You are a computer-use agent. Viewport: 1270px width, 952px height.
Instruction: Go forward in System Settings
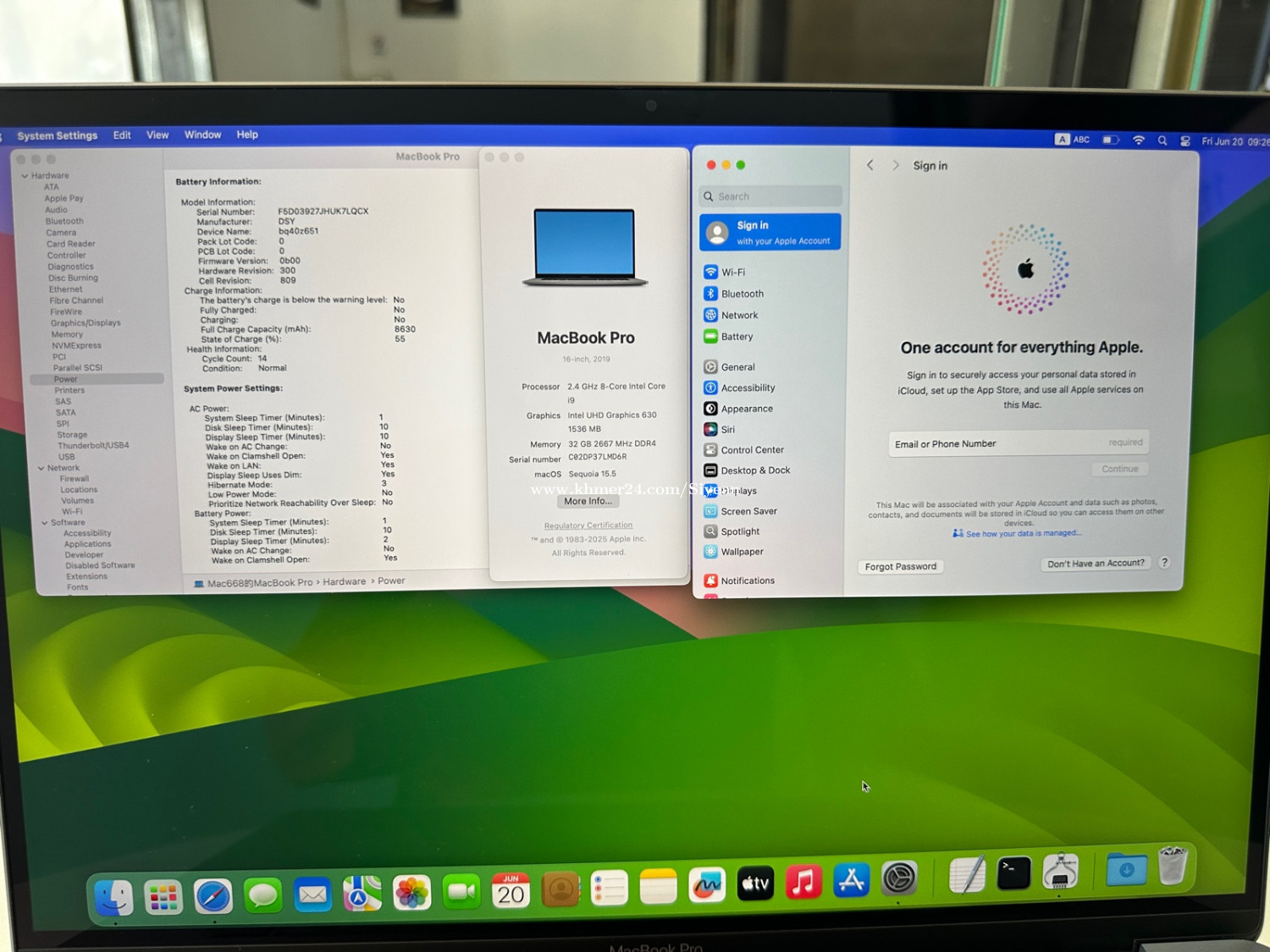[x=896, y=165]
